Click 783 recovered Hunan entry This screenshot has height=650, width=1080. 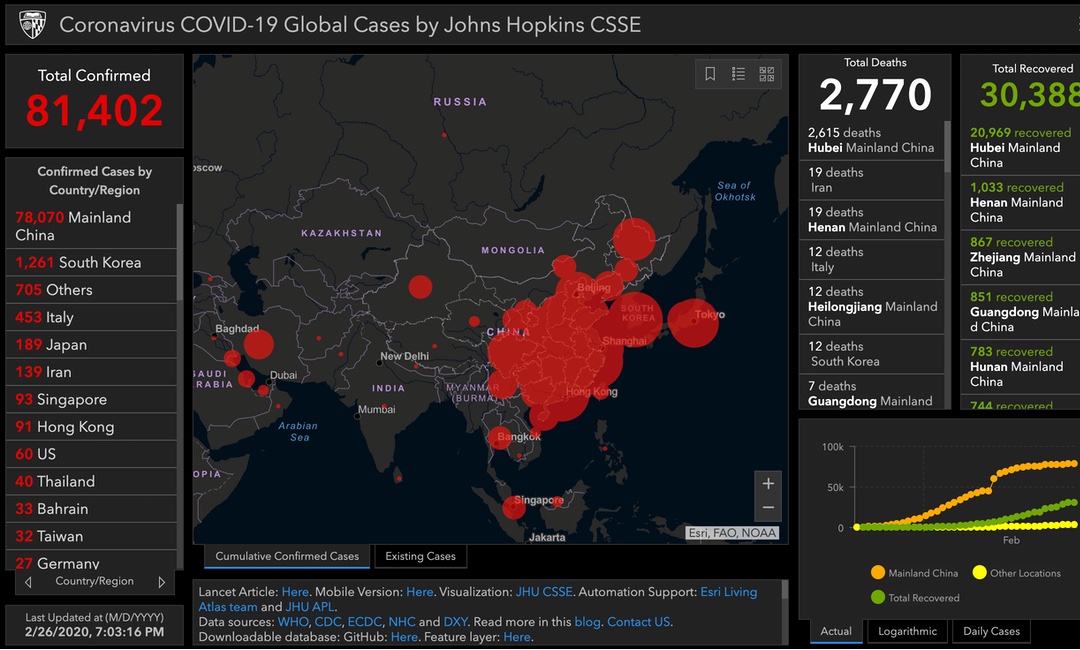pyautogui.click(x=1021, y=367)
